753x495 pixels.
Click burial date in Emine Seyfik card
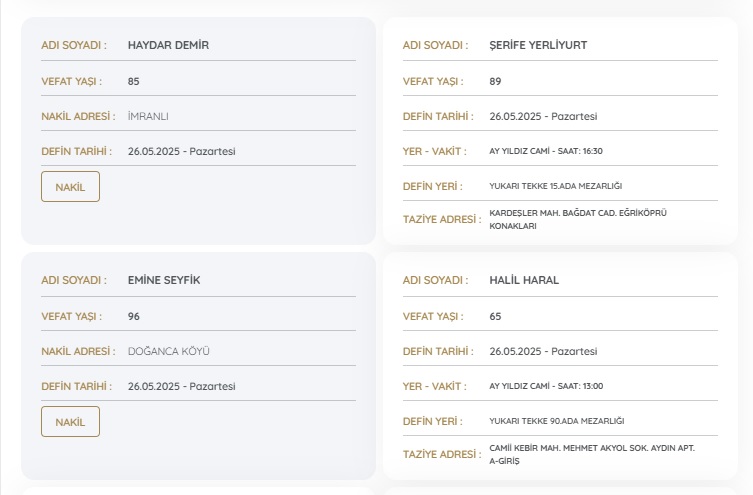point(182,386)
